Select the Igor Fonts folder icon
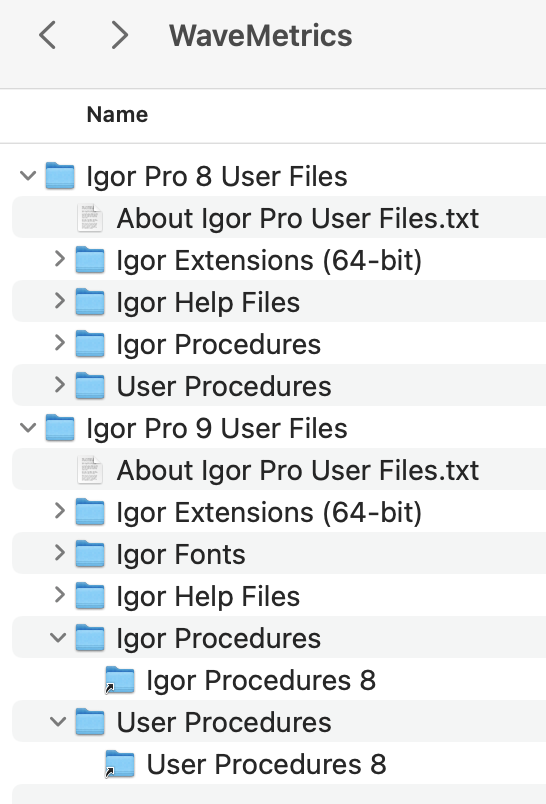 [90, 554]
